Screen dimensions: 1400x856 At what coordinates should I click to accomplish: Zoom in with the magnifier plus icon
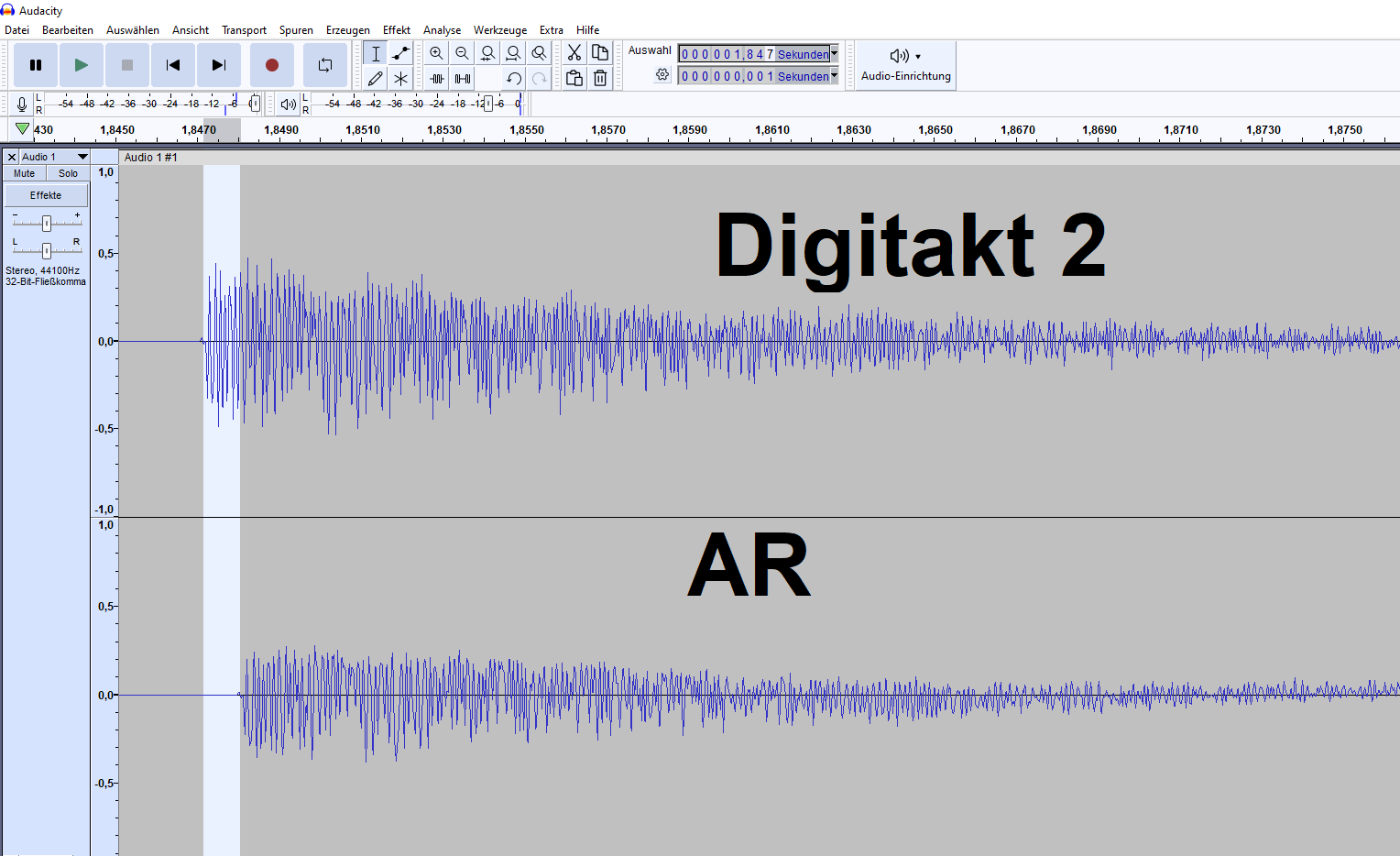pyautogui.click(x=436, y=53)
